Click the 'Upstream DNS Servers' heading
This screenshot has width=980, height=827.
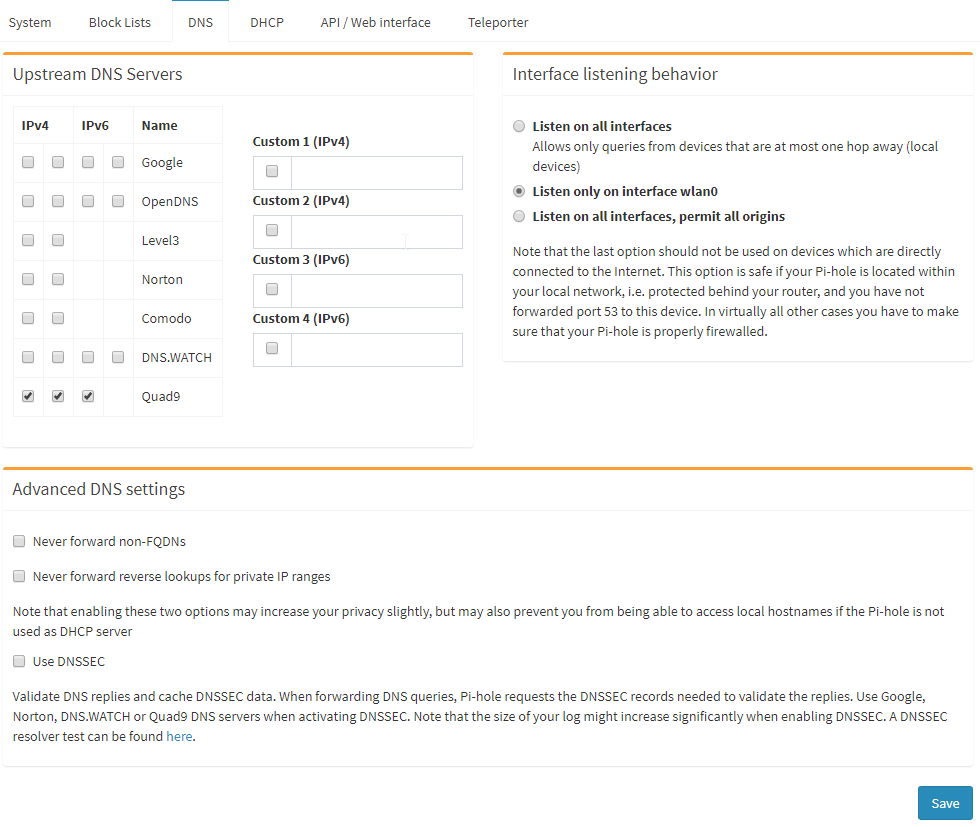pyautogui.click(x=98, y=74)
